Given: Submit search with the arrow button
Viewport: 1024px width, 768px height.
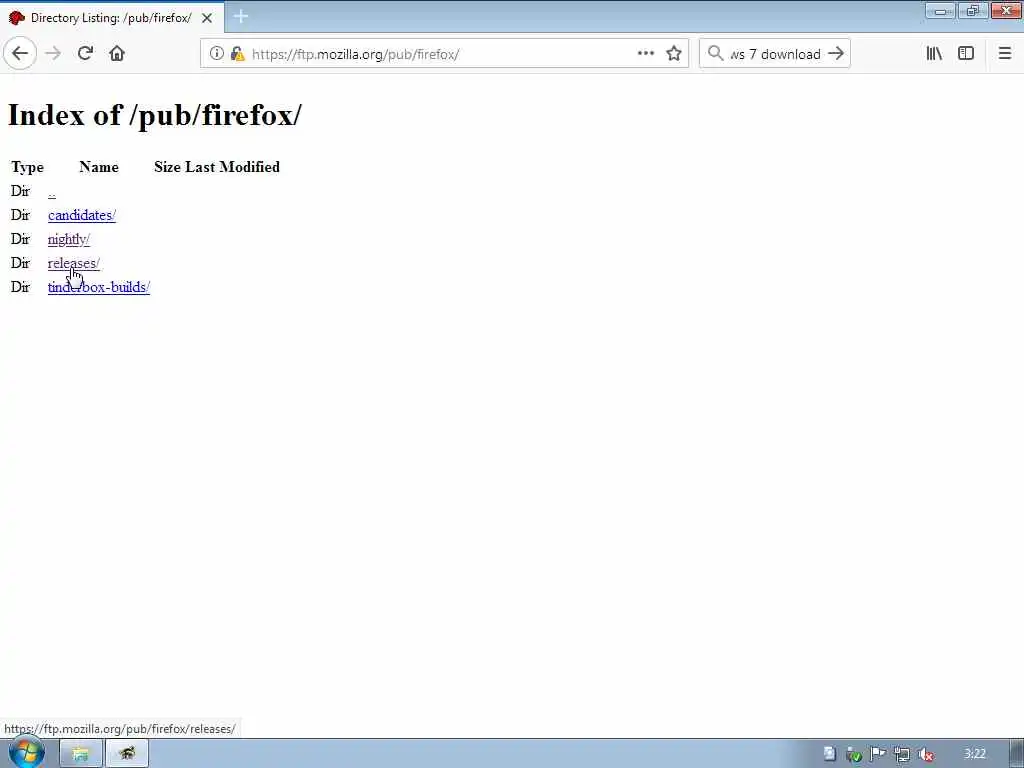Looking at the screenshot, I should tap(836, 54).
